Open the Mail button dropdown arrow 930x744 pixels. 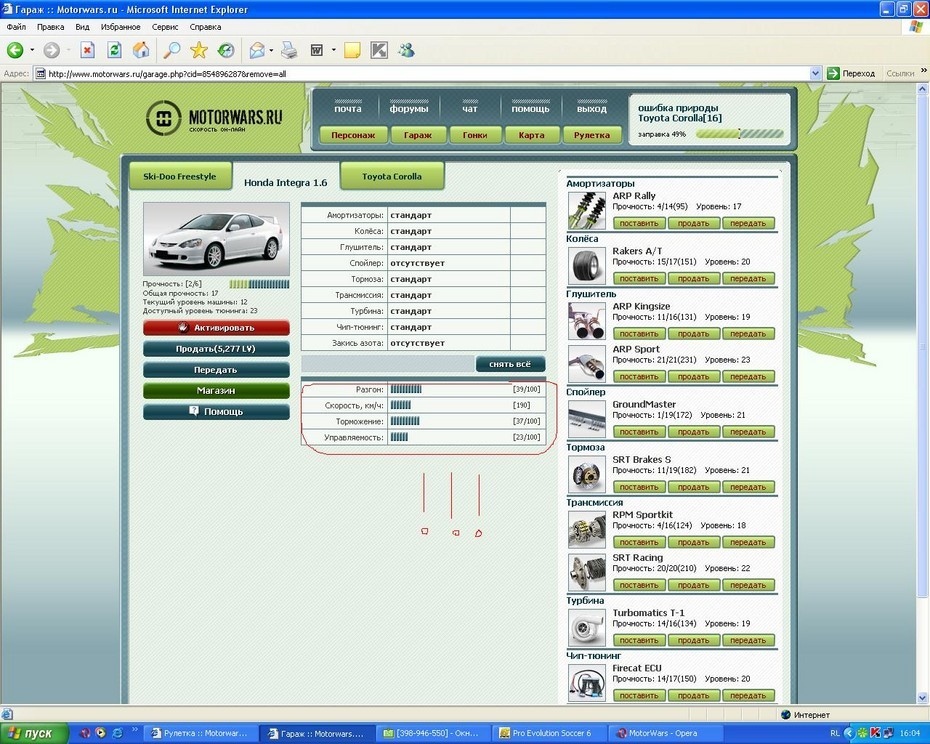pyautogui.click(x=271, y=50)
